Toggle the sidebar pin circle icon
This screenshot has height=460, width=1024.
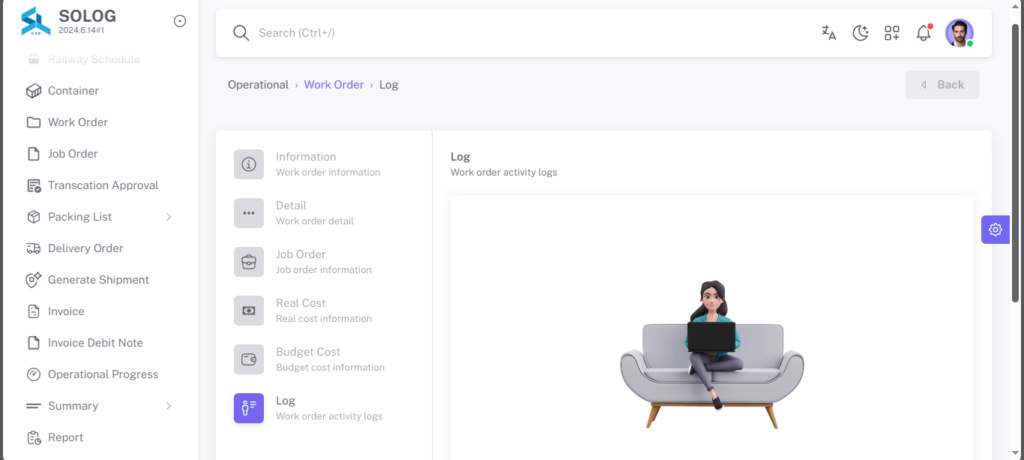(x=180, y=21)
